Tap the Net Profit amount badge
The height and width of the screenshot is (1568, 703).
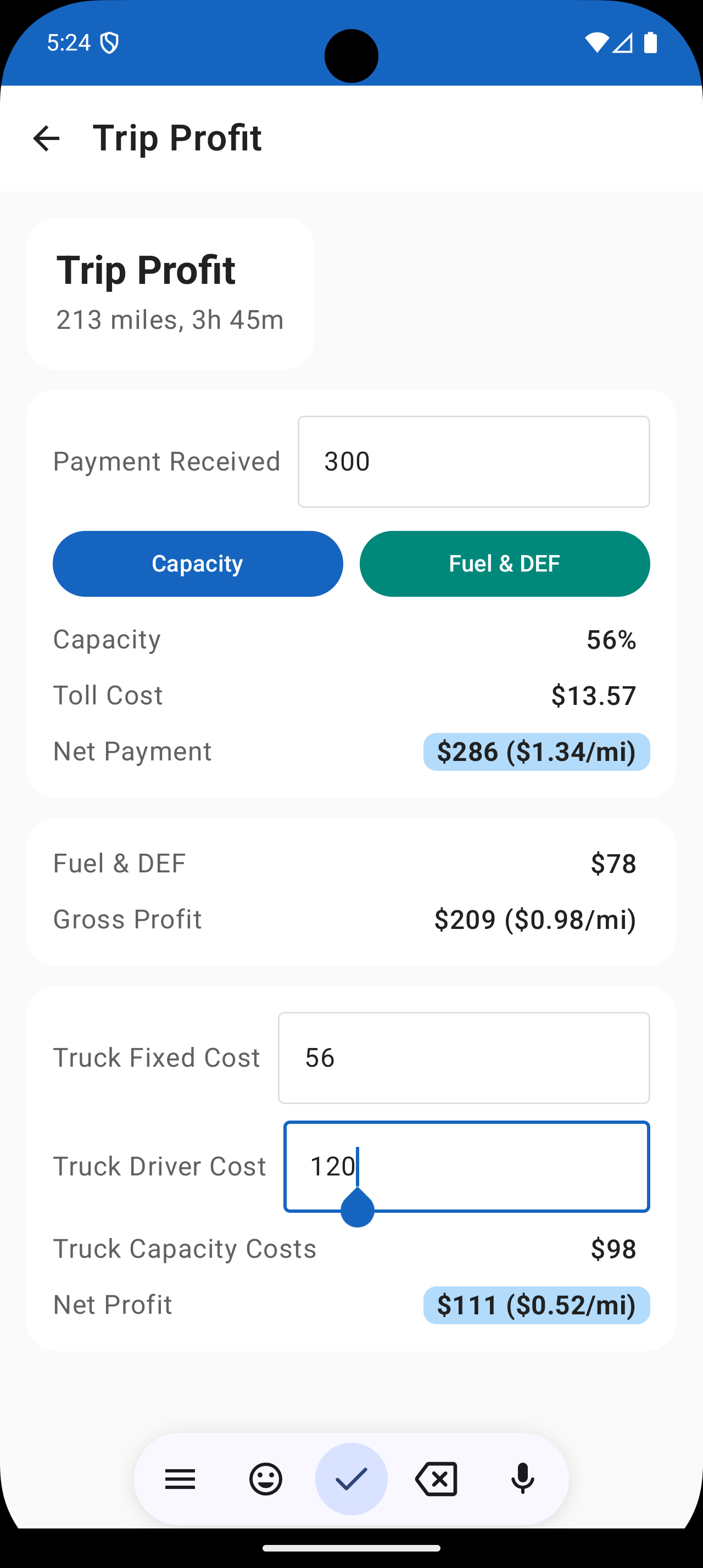[536, 1305]
